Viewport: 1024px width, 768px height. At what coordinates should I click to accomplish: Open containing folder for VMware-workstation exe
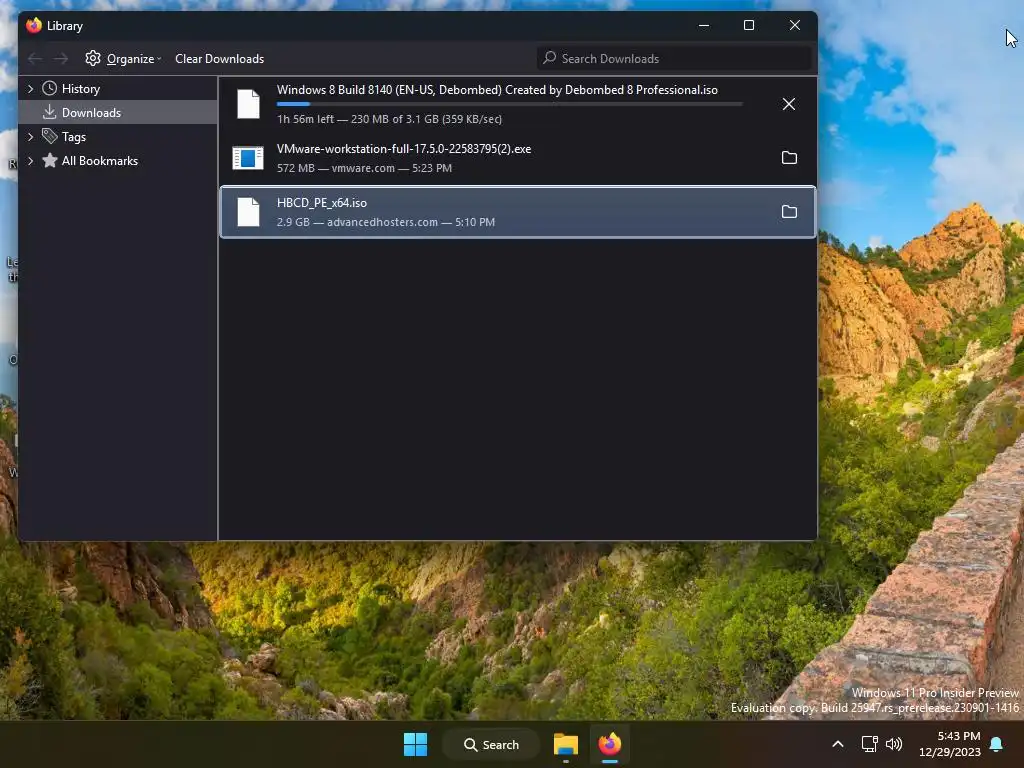point(789,158)
